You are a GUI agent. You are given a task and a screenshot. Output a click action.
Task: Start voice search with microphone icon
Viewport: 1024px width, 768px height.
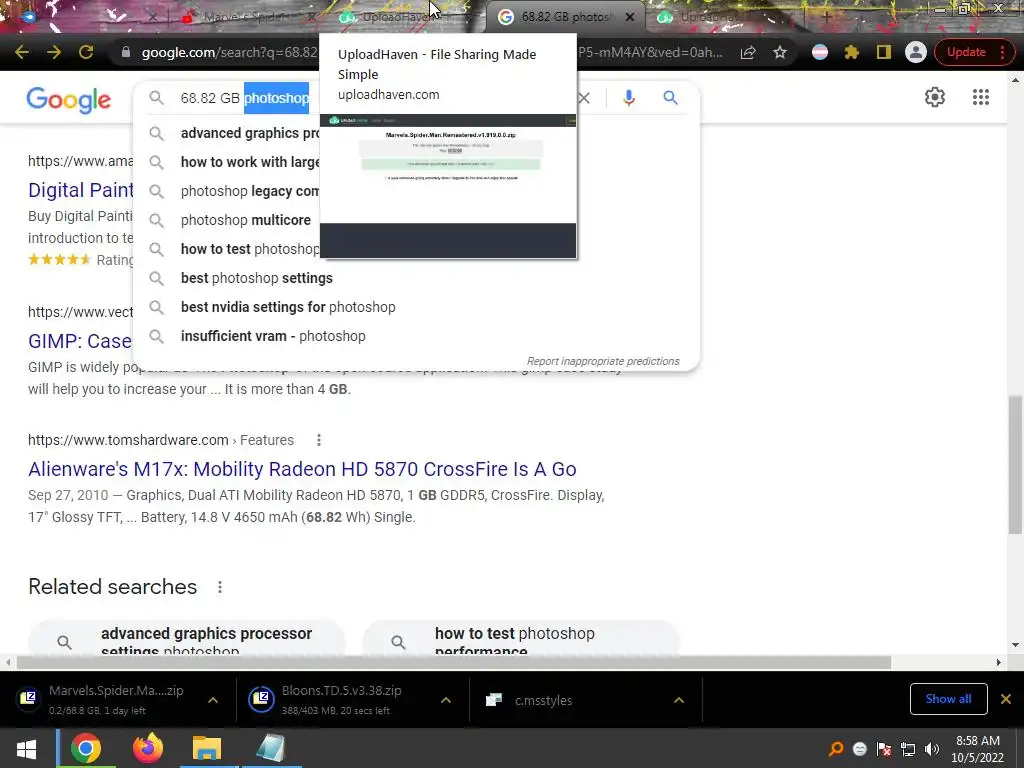point(628,98)
